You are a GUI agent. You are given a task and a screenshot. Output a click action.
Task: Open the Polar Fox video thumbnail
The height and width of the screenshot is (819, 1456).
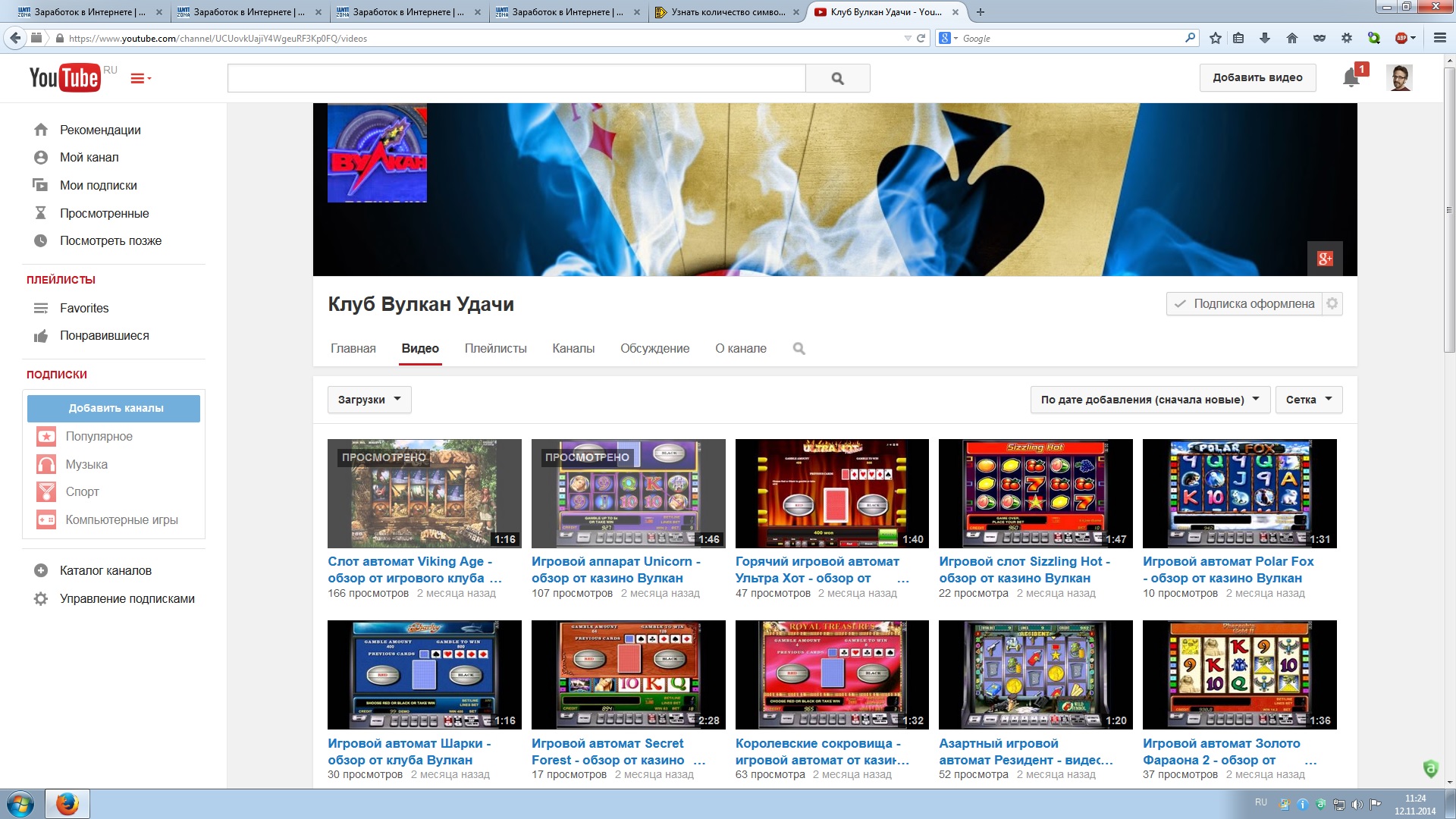click(1239, 494)
